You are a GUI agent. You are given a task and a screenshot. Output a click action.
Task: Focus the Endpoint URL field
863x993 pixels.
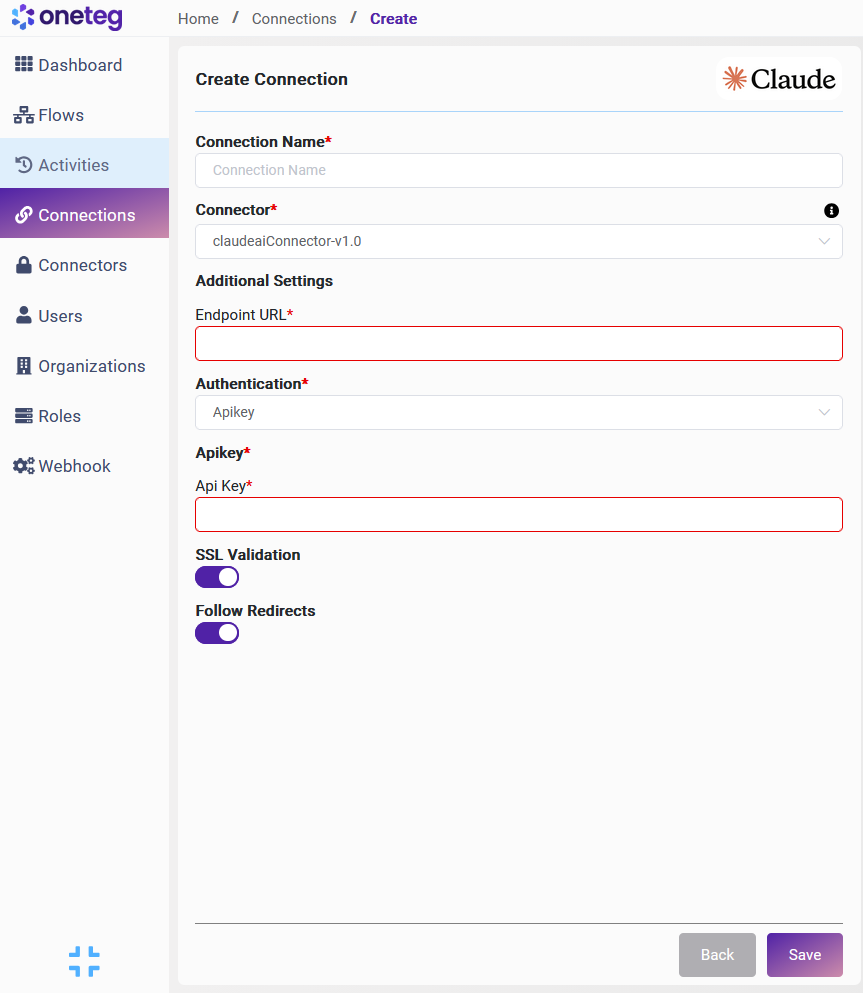pyautogui.click(x=518, y=343)
